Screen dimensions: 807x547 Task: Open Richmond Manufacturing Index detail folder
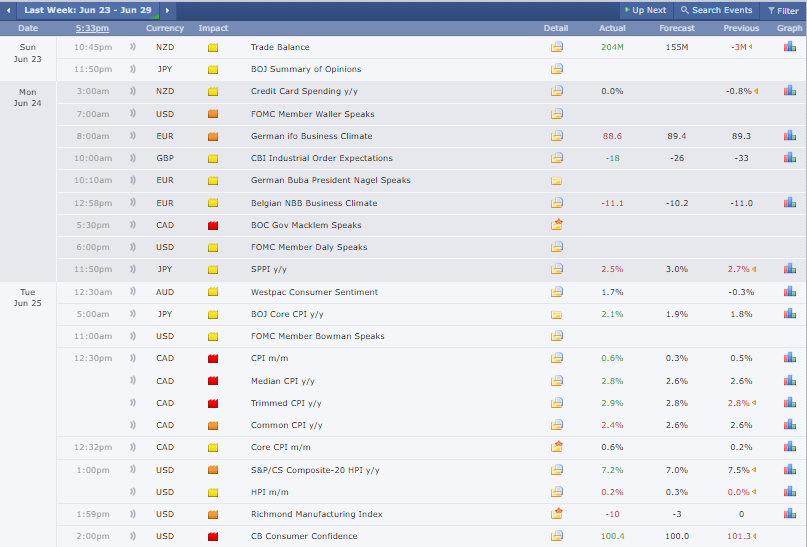tap(556, 514)
